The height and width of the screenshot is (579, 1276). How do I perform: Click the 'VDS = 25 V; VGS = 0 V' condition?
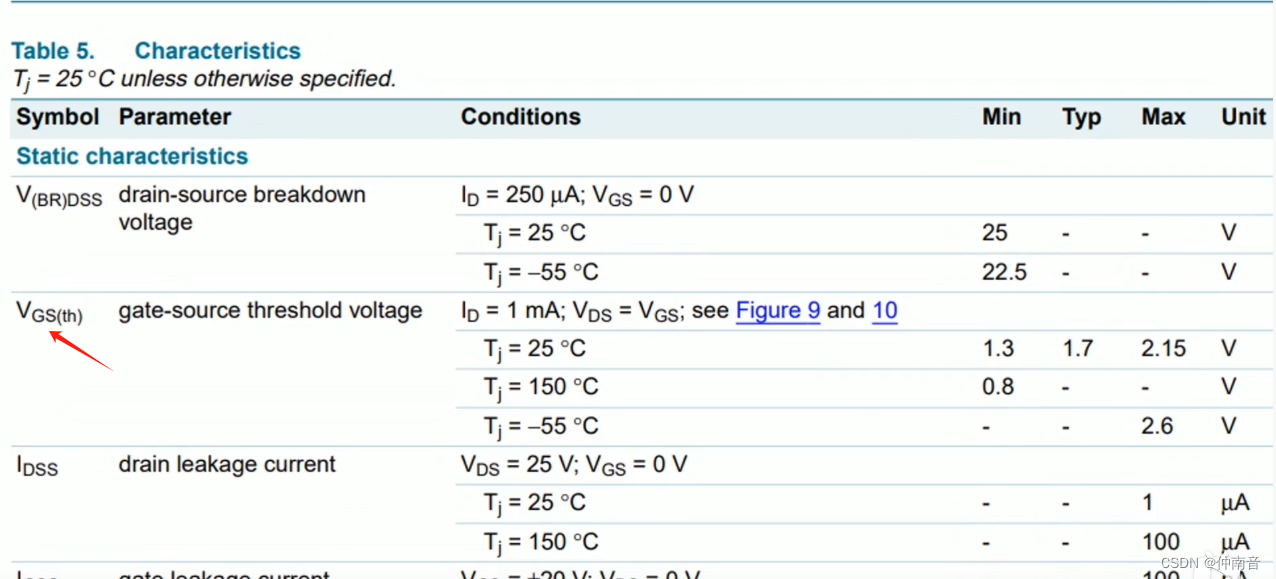[x=574, y=465]
